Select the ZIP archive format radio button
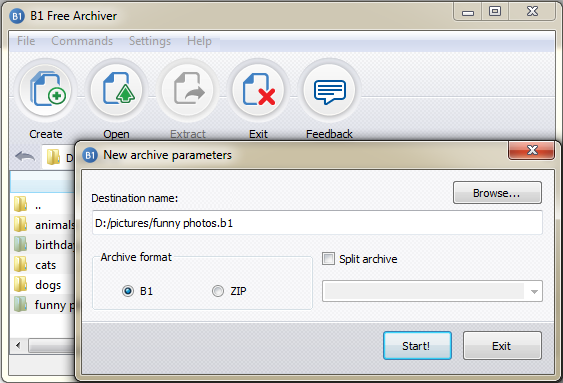This screenshot has height=383, width=563. (218, 291)
